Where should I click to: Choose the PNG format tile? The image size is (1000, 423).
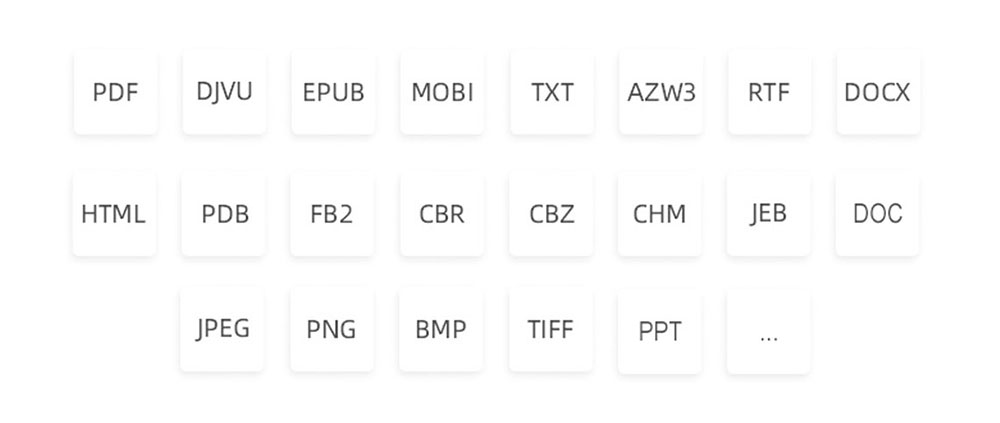click(332, 330)
